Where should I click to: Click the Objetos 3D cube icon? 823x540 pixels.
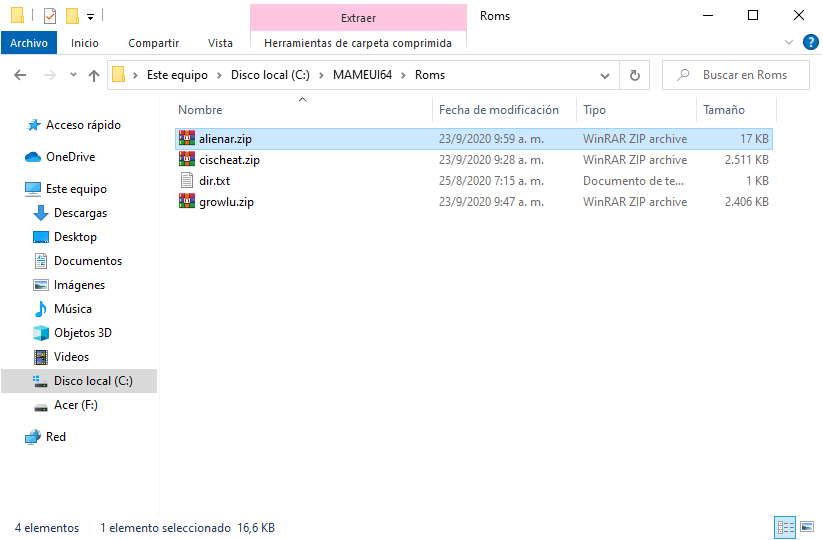tap(41, 333)
